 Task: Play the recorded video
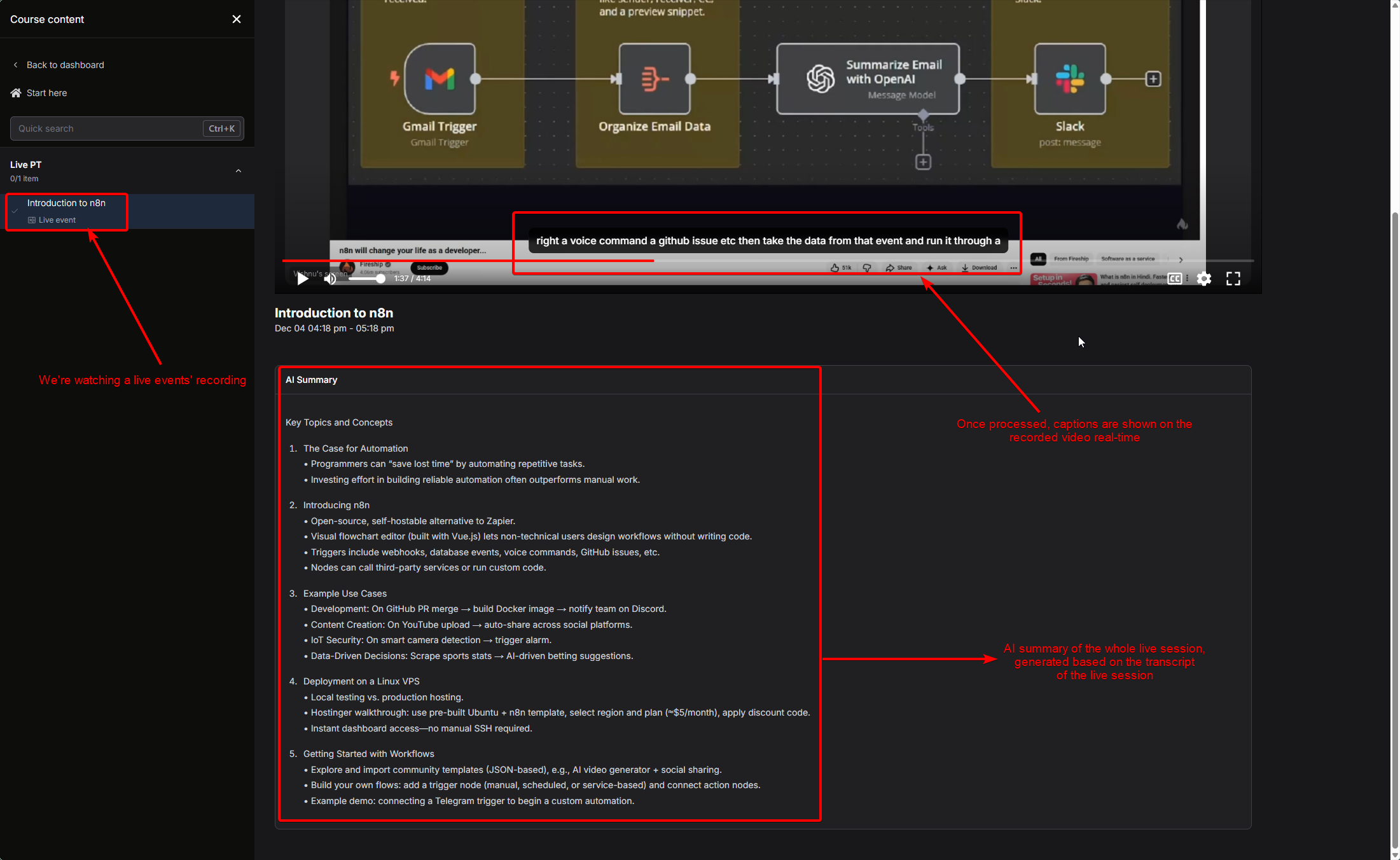tap(303, 279)
